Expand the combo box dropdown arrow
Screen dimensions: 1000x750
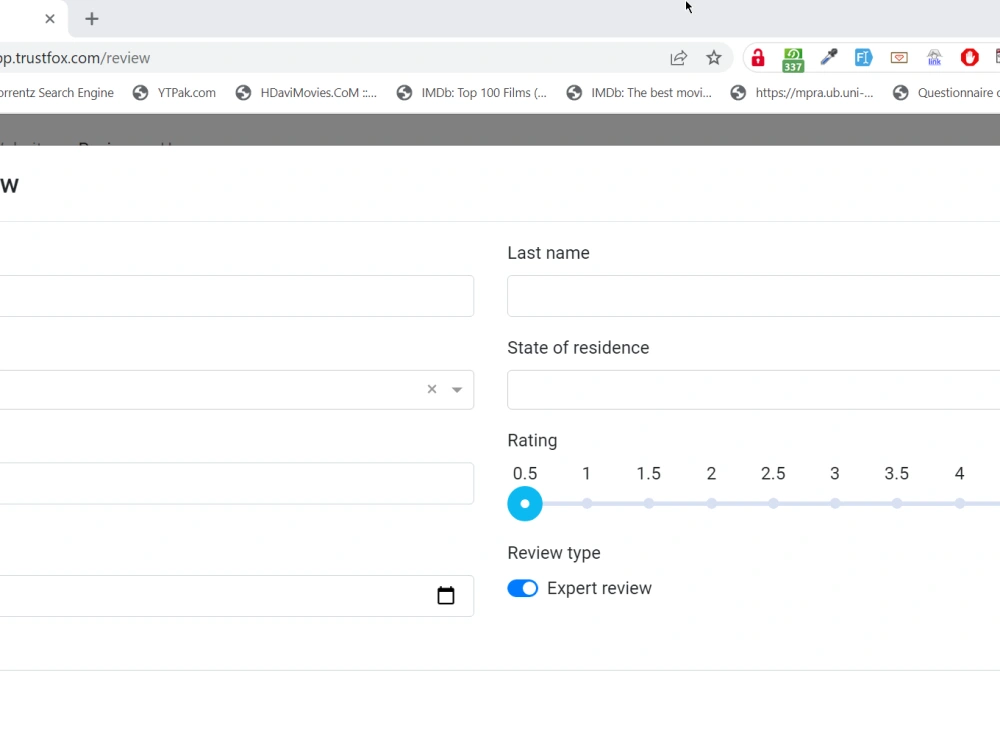(x=456, y=389)
